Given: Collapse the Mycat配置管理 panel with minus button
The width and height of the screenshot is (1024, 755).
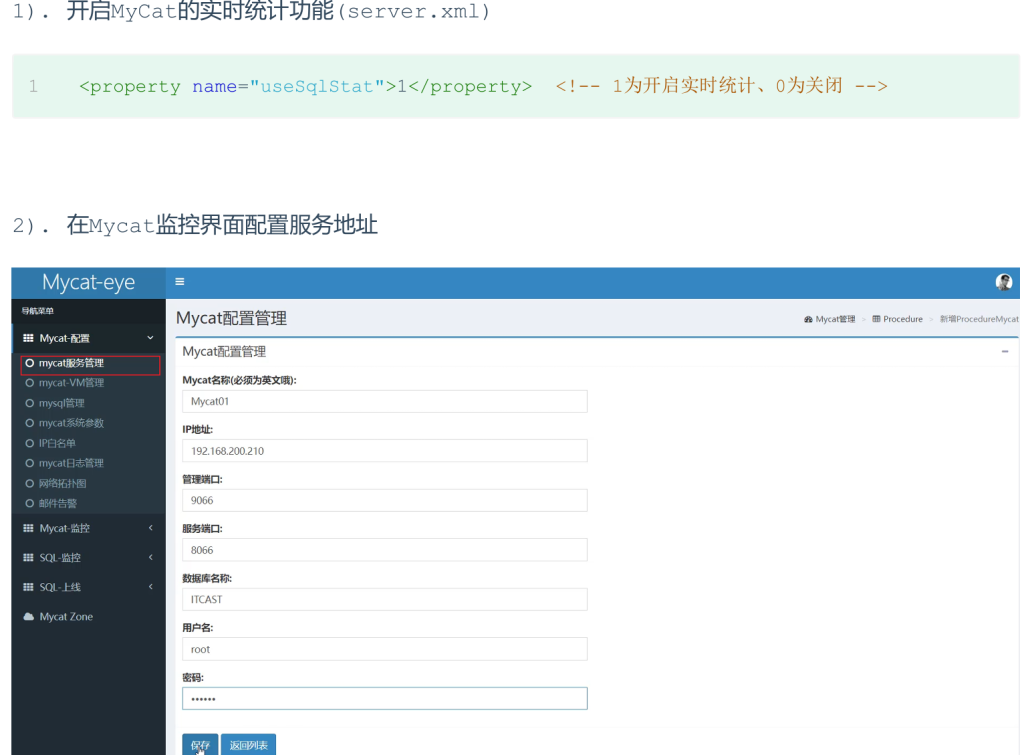Looking at the screenshot, I should click(x=1004, y=352).
